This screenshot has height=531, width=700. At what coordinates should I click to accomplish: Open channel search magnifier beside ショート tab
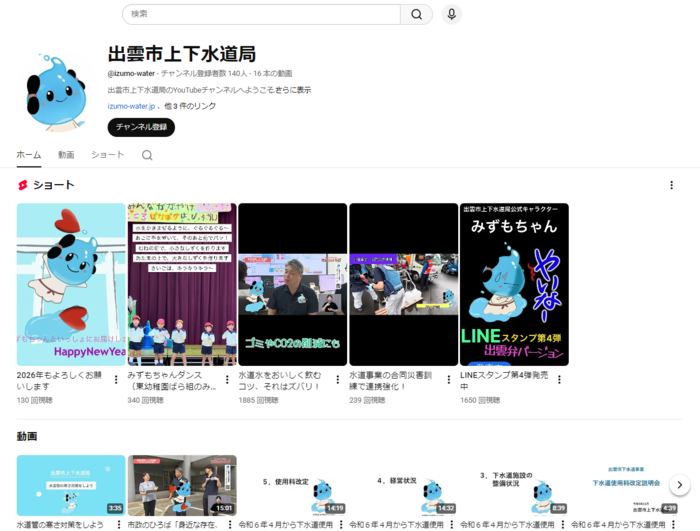[x=147, y=155]
